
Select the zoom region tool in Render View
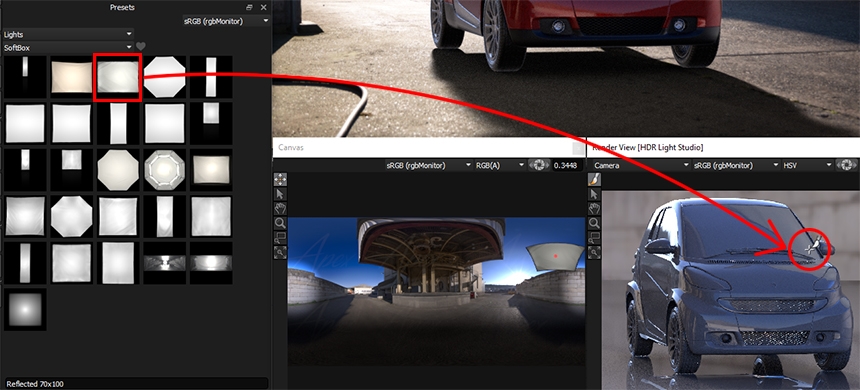[x=594, y=238]
